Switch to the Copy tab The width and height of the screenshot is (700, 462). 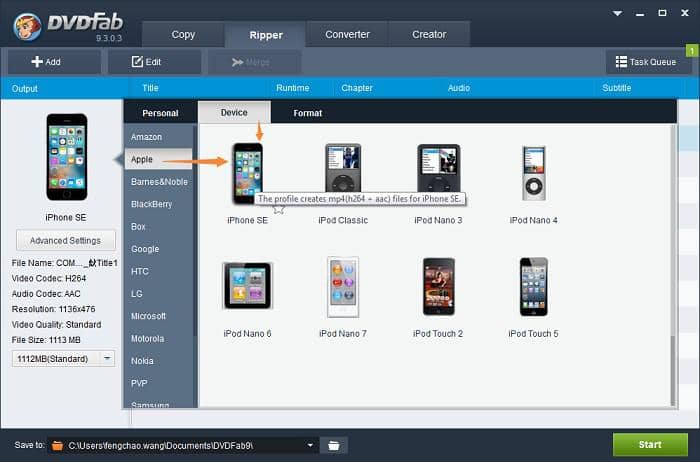pyautogui.click(x=183, y=34)
